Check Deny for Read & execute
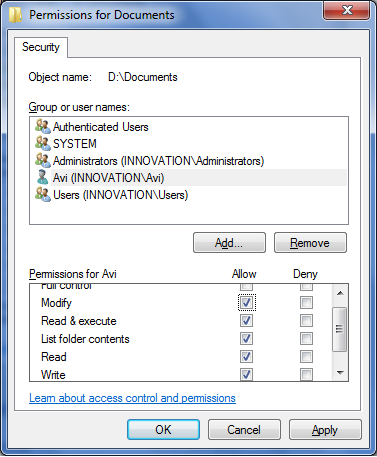This screenshot has height=457, width=377. [x=306, y=321]
